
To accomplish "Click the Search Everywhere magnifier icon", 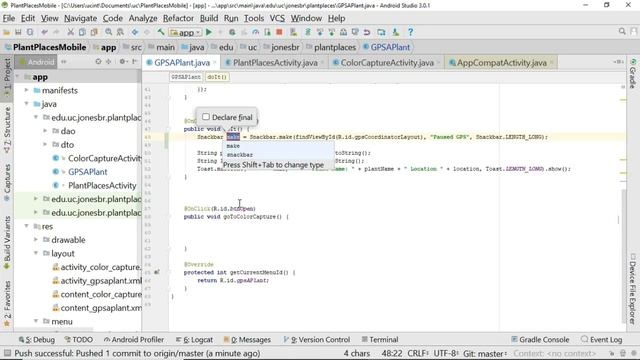I will click(x=622, y=31).
